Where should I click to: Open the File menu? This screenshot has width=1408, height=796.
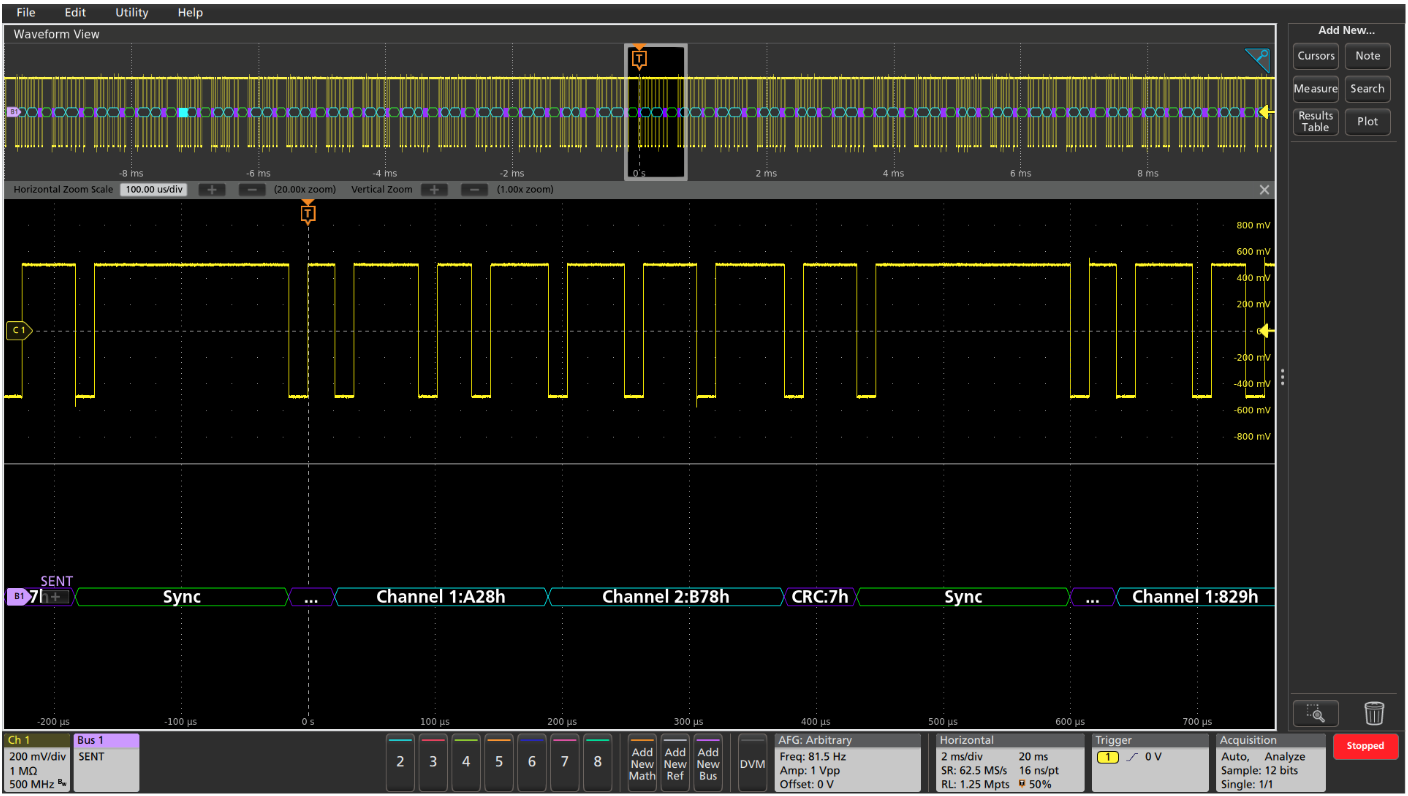click(x=26, y=12)
